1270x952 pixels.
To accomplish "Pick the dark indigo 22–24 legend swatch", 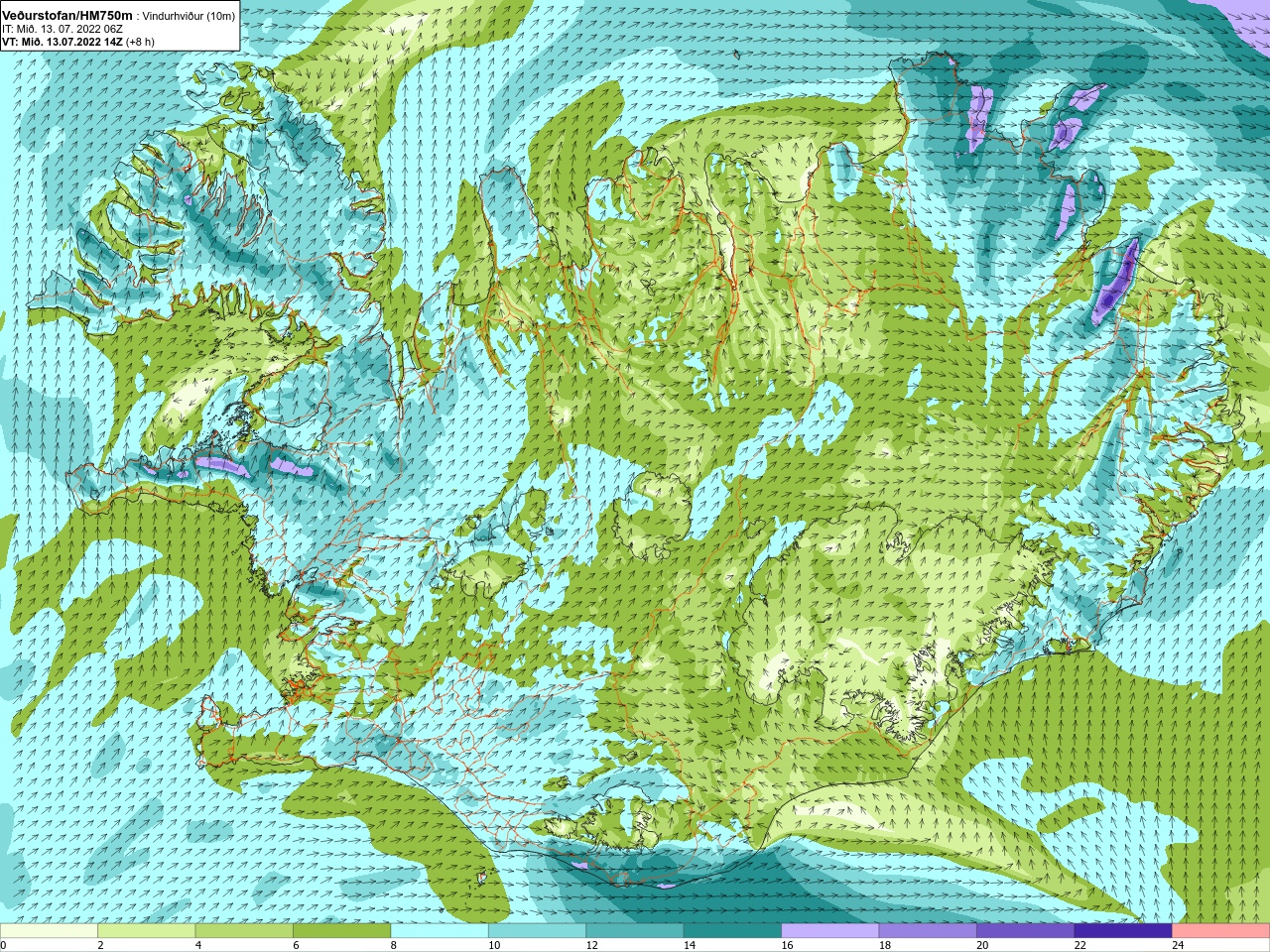I will (x=1123, y=931).
